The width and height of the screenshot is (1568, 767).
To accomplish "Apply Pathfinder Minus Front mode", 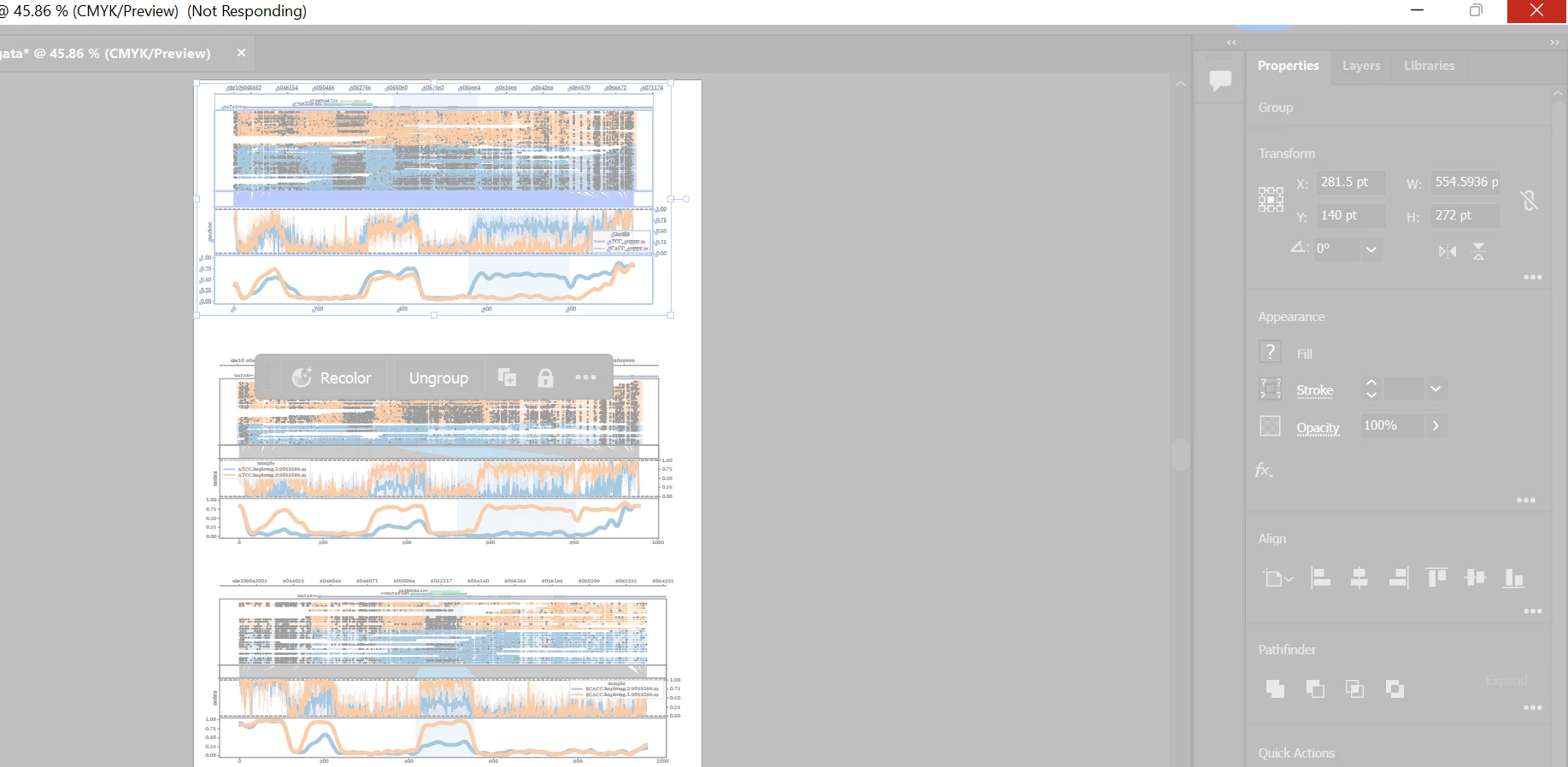I will (x=1315, y=688).
